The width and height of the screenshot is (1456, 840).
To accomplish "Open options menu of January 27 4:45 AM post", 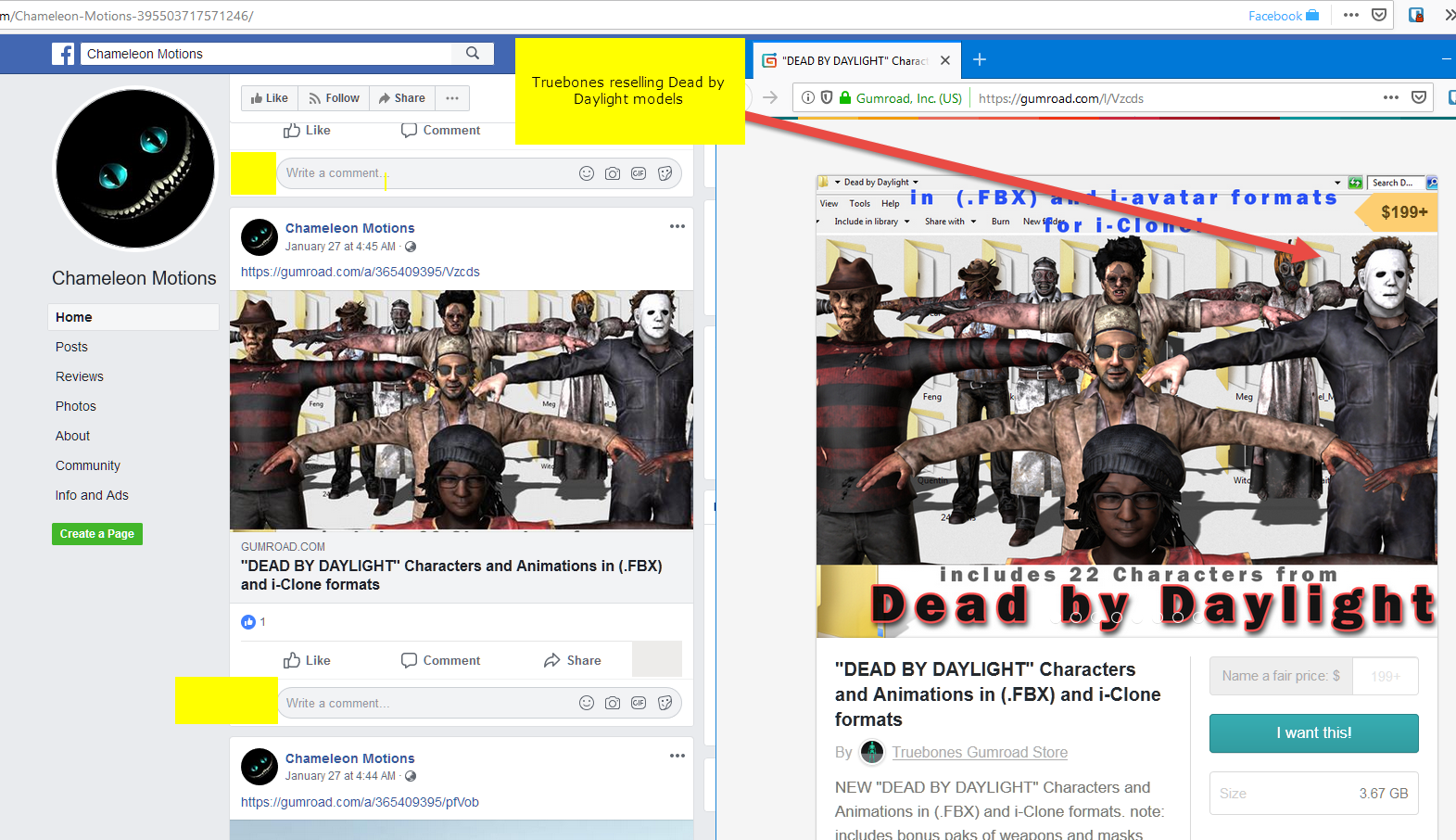I will click(x=677, y=226).
